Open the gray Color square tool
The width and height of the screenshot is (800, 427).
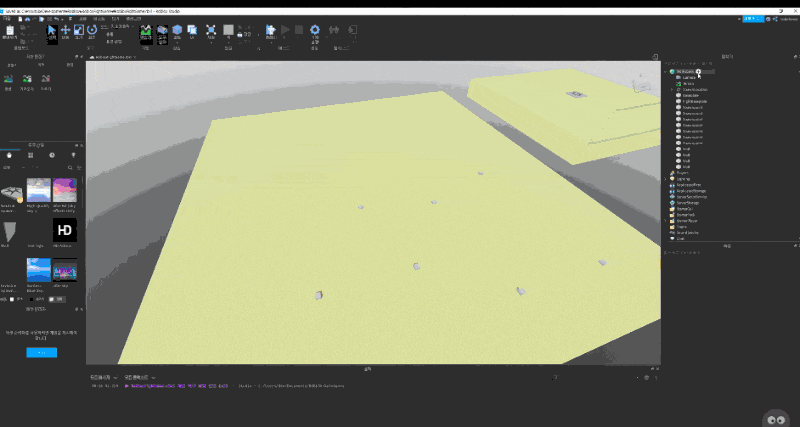(x=229, y=30)
